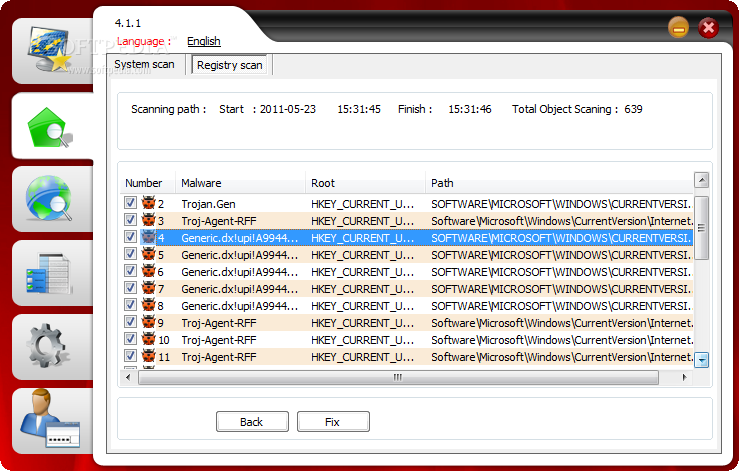739x471 pixels.
Task: Select Troj-Agent-RFF name in row 11
Action: pos(219,356)
